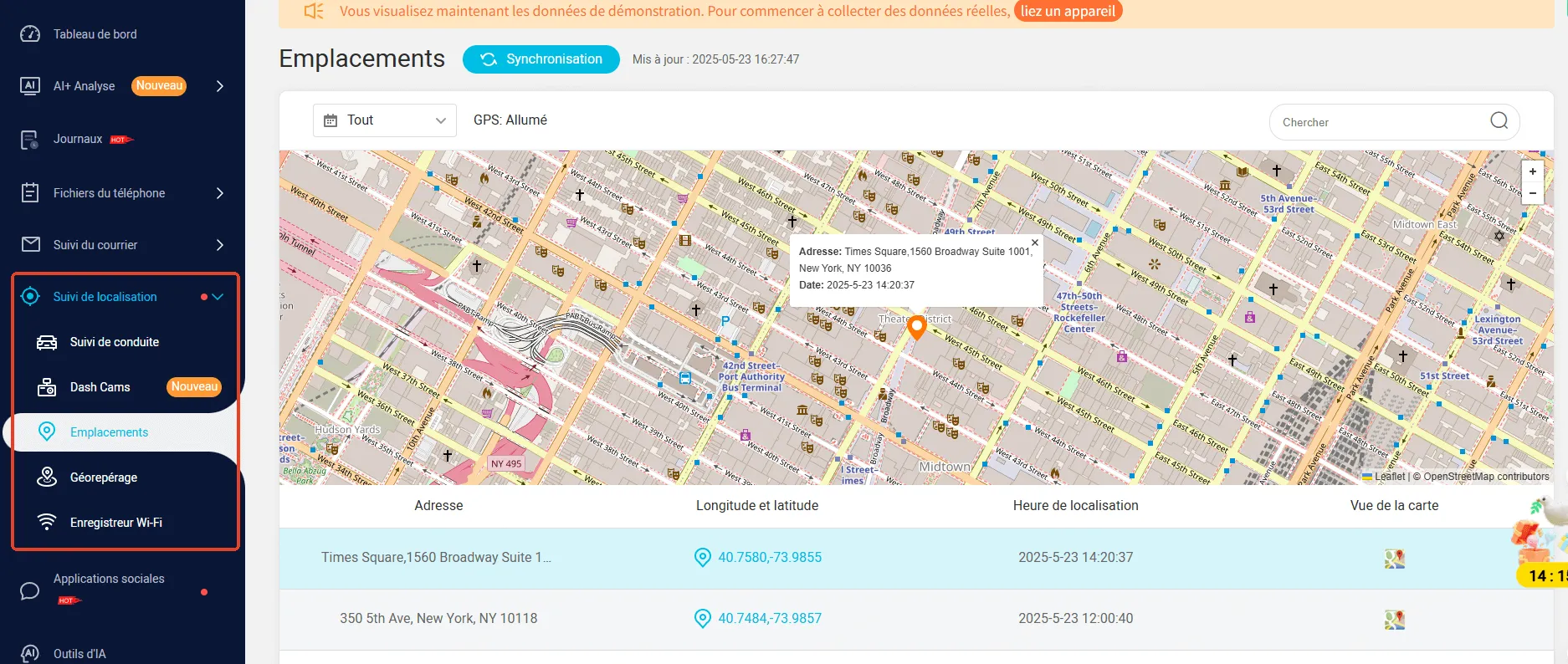Image resolution: width=1568 pixels, height=664 pixels.
Task: Click the Adresse column header
Action: (438, 506)
